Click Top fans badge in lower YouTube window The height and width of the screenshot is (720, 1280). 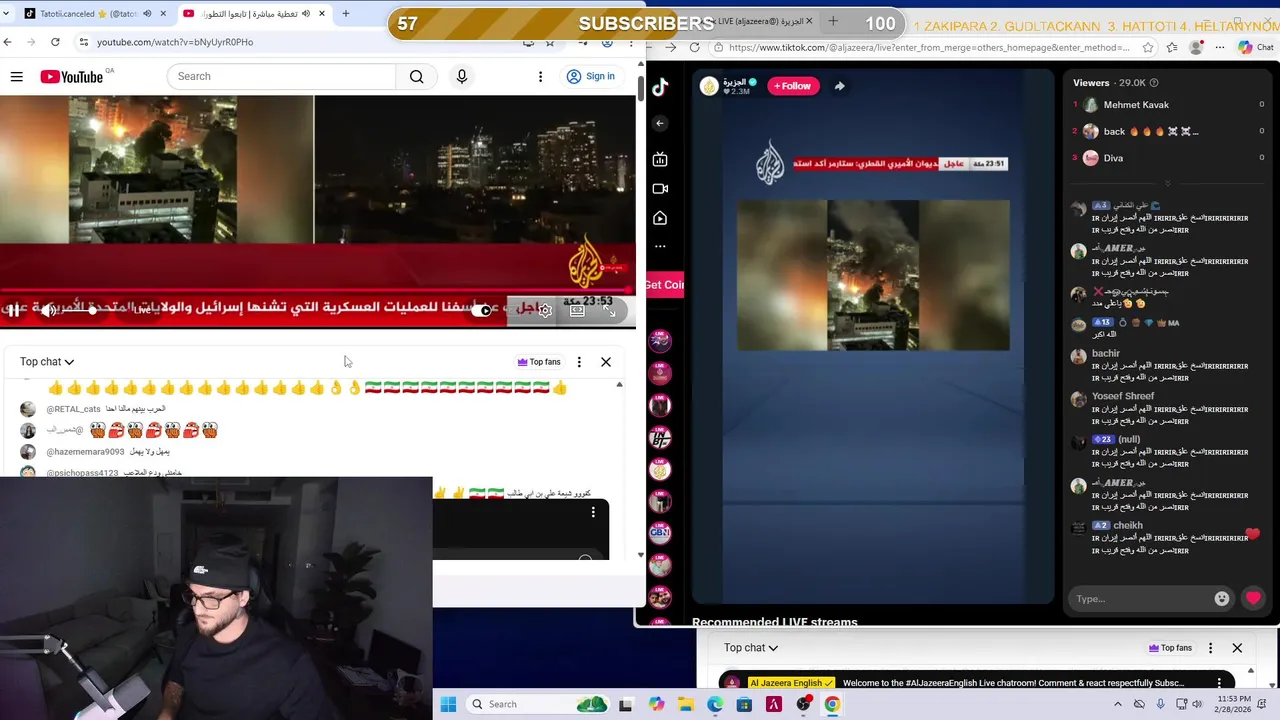click(1170, 648)
